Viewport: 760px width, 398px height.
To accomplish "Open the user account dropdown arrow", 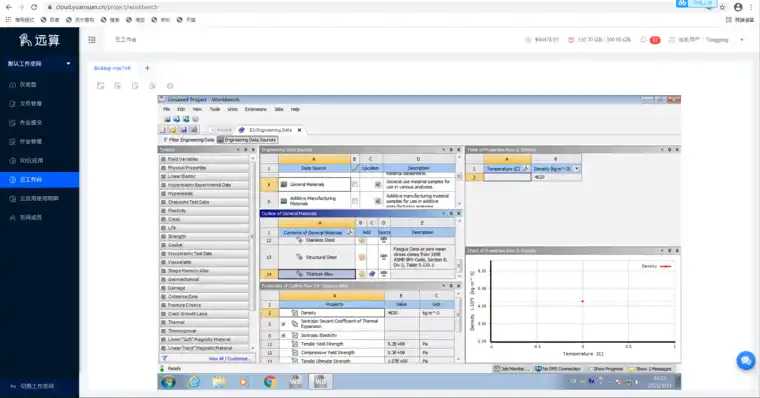I will tap(742, 40).
